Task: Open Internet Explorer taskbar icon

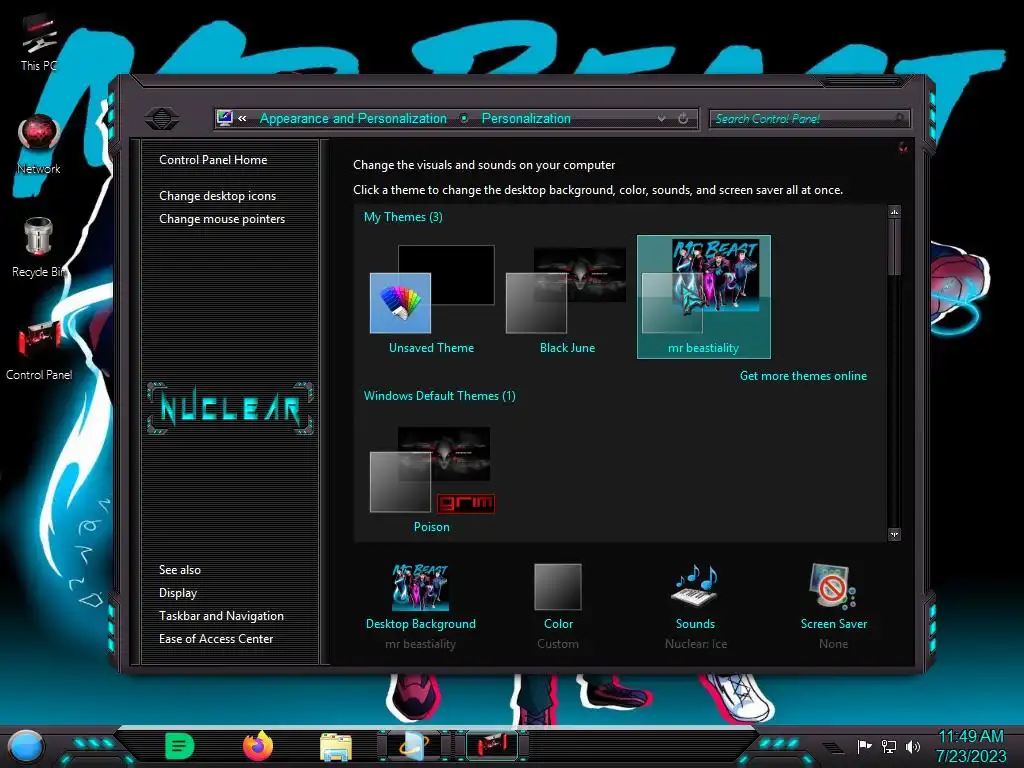Action: point(414,746)
